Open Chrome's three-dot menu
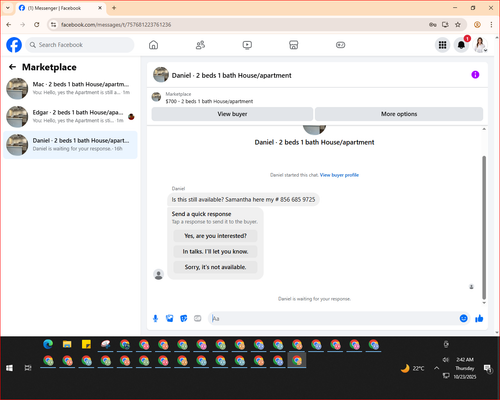This screenshot has width=500, height=400. click(x=491, y=25)
